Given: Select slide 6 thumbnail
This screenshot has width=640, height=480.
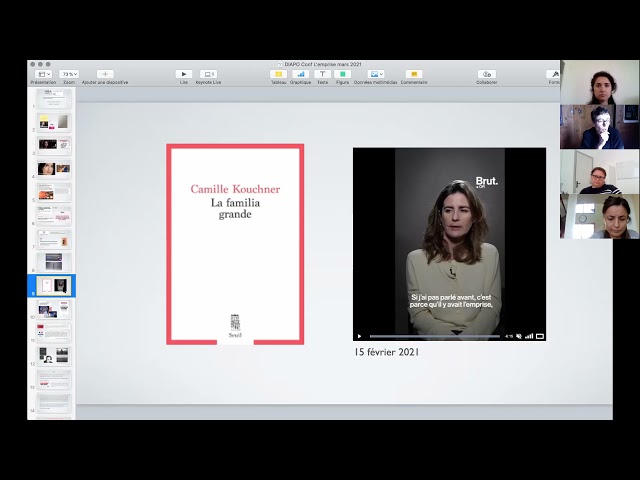Looking at the screenshot, I should [x=54, y=215].
